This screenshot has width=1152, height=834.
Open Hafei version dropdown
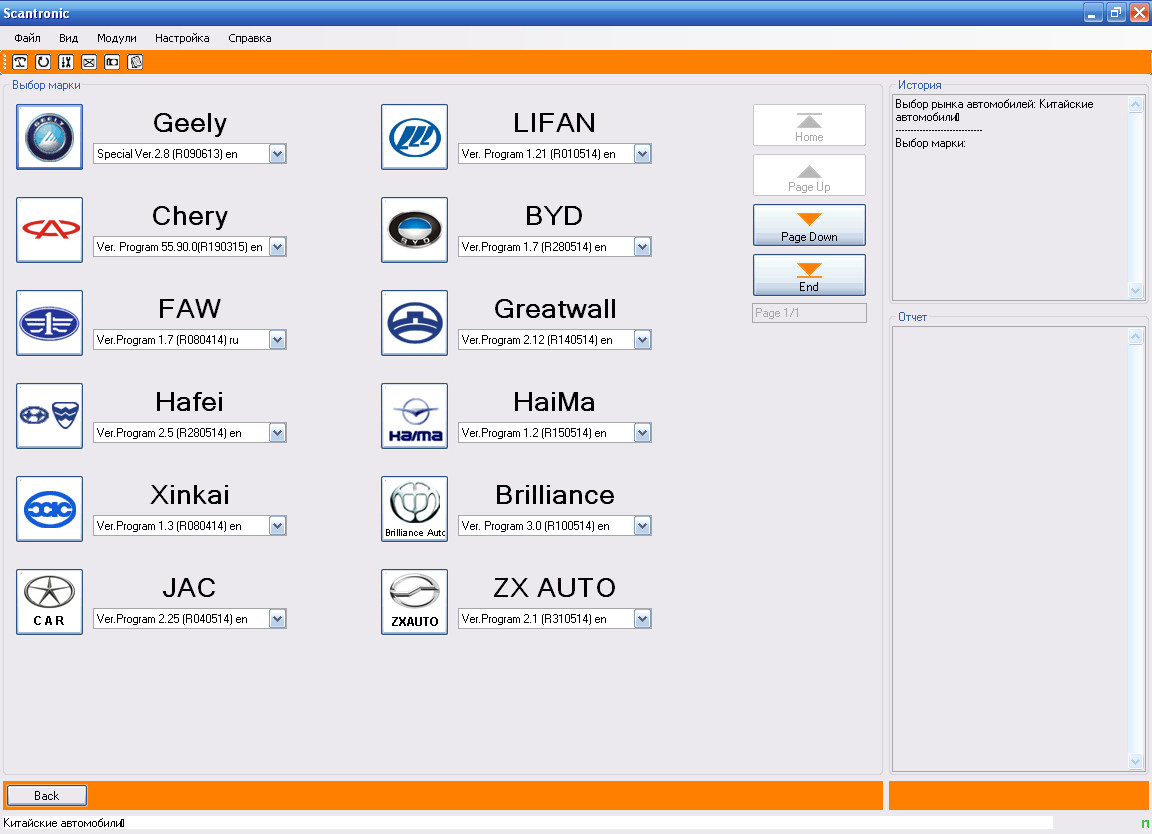277,433
